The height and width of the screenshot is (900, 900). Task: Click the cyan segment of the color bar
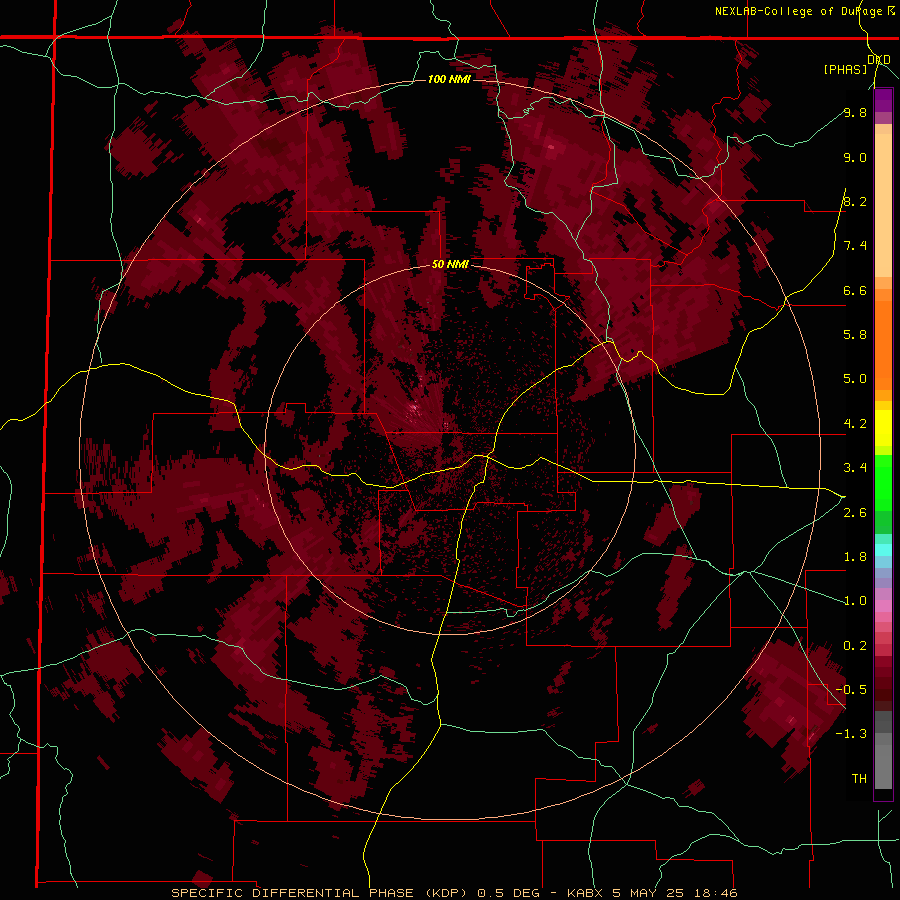coord(883,550)
